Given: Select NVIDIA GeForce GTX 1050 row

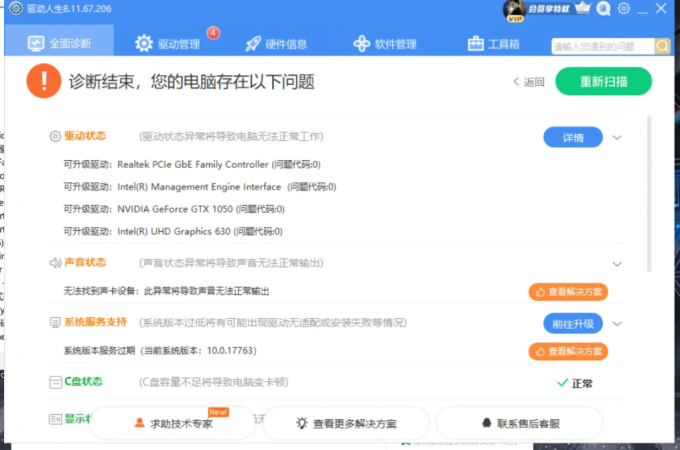Looking at the screenshot, I should coord(174,209).
